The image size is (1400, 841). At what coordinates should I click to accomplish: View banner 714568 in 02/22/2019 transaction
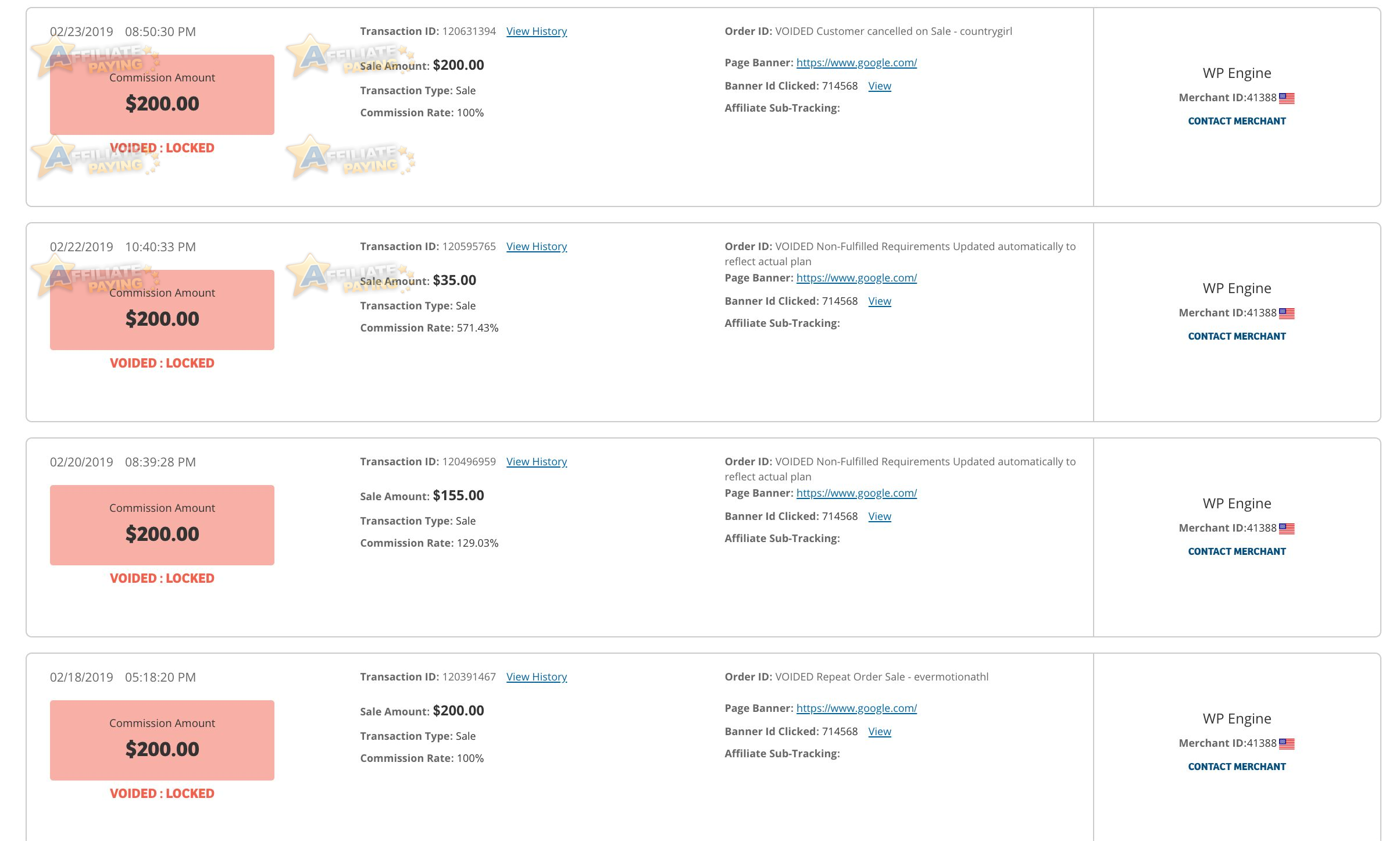coord(880,301)
